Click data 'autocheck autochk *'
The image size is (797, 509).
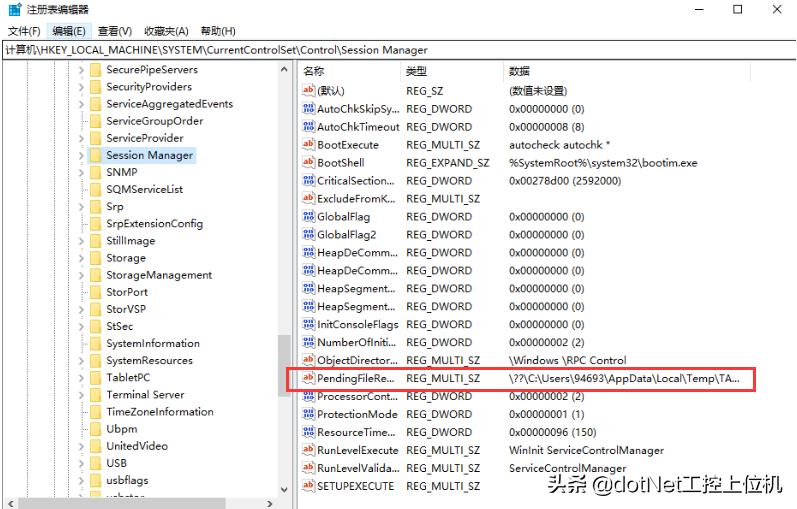559,145
